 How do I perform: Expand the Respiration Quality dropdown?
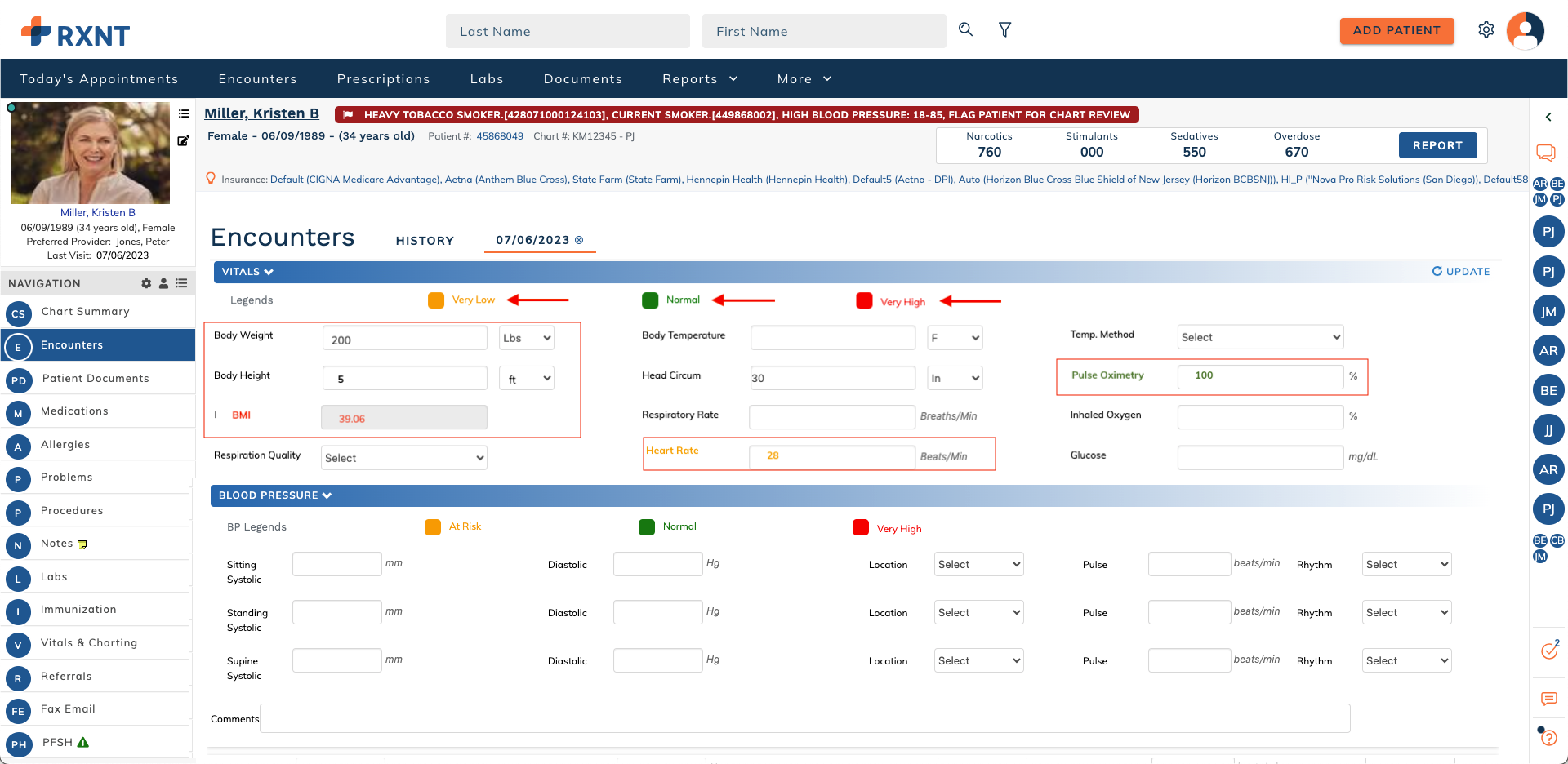404,458
